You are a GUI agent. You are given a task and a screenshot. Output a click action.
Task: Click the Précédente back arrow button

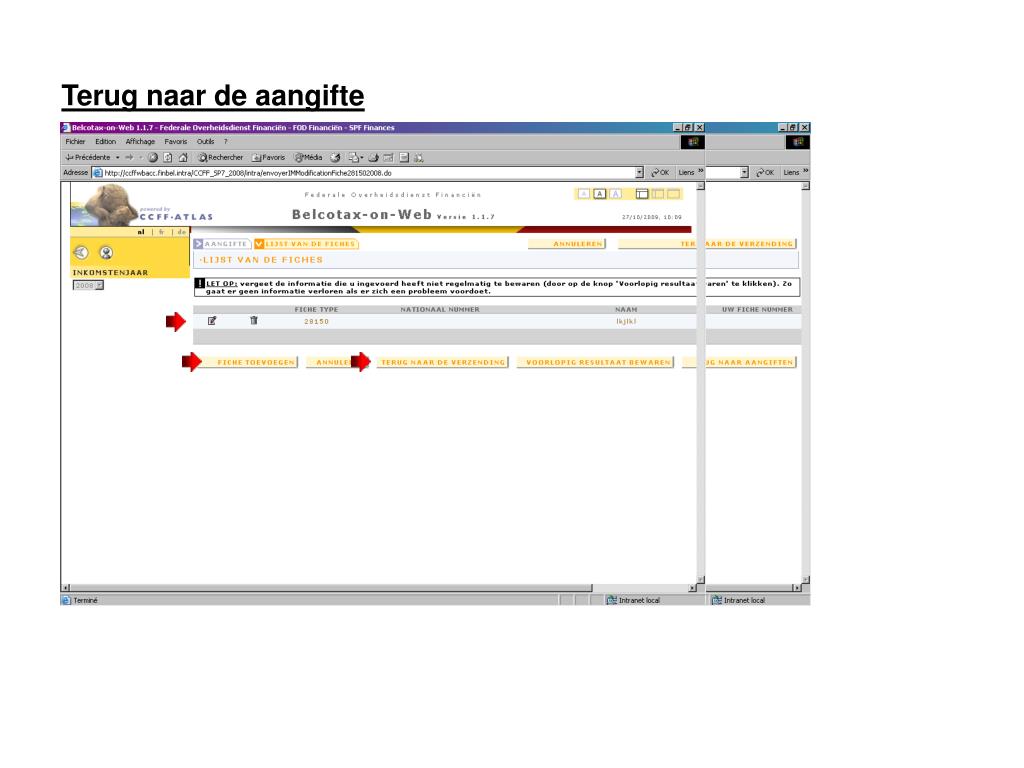point(88,157)
